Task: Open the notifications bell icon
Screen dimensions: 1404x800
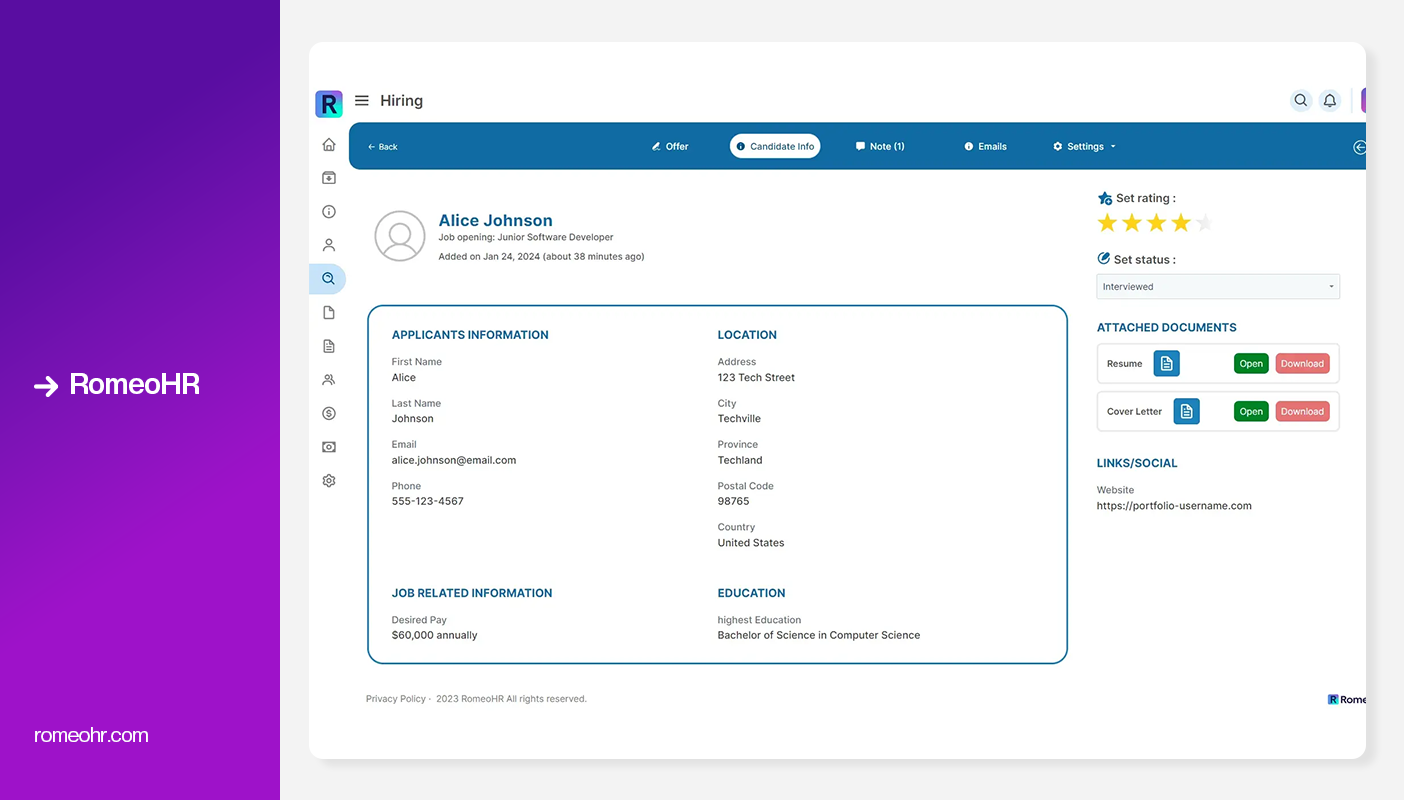Action: tap(1329, 100)
